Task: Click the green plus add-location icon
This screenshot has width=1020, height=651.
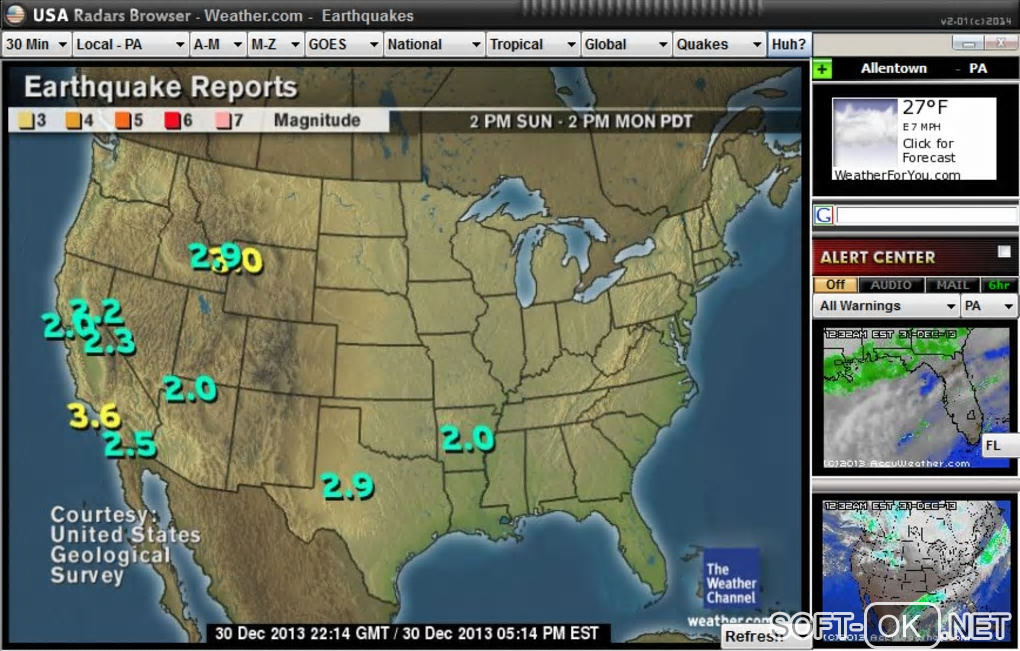Action: (x=822, y=69)
